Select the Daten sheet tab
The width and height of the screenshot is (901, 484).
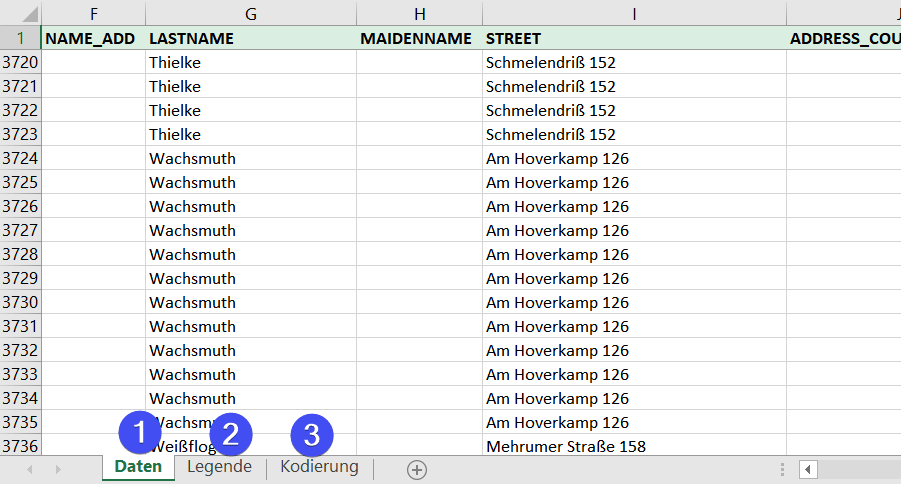(x=138, y=468)
